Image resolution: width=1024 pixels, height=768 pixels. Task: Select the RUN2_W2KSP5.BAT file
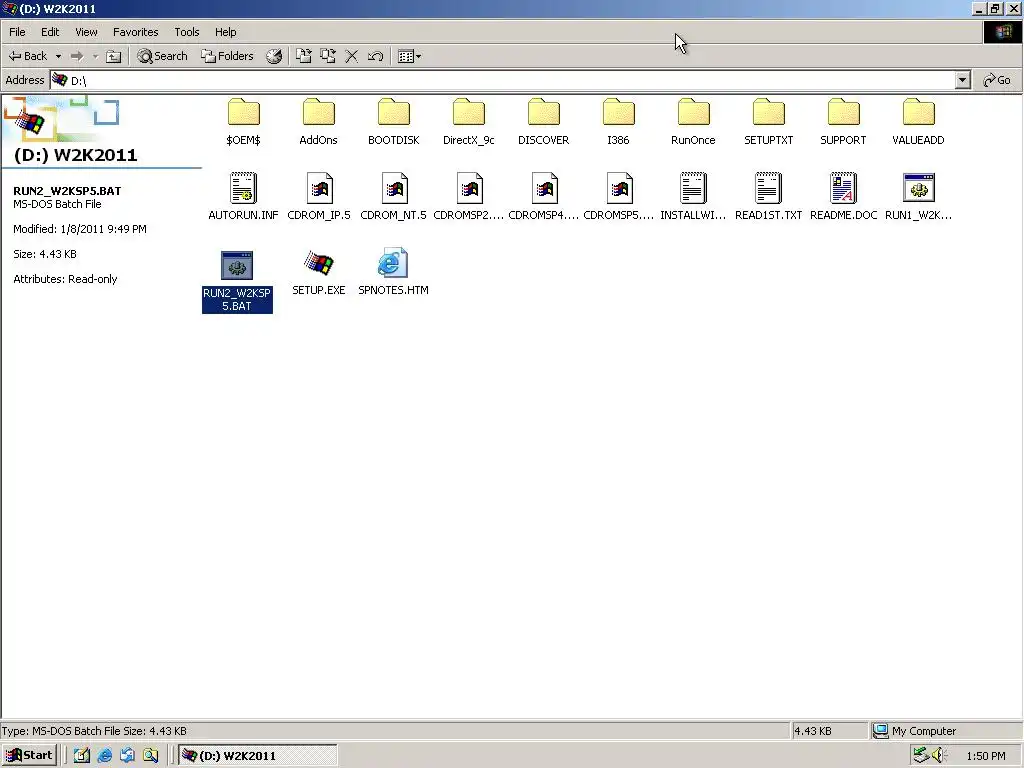click(237, 282)
